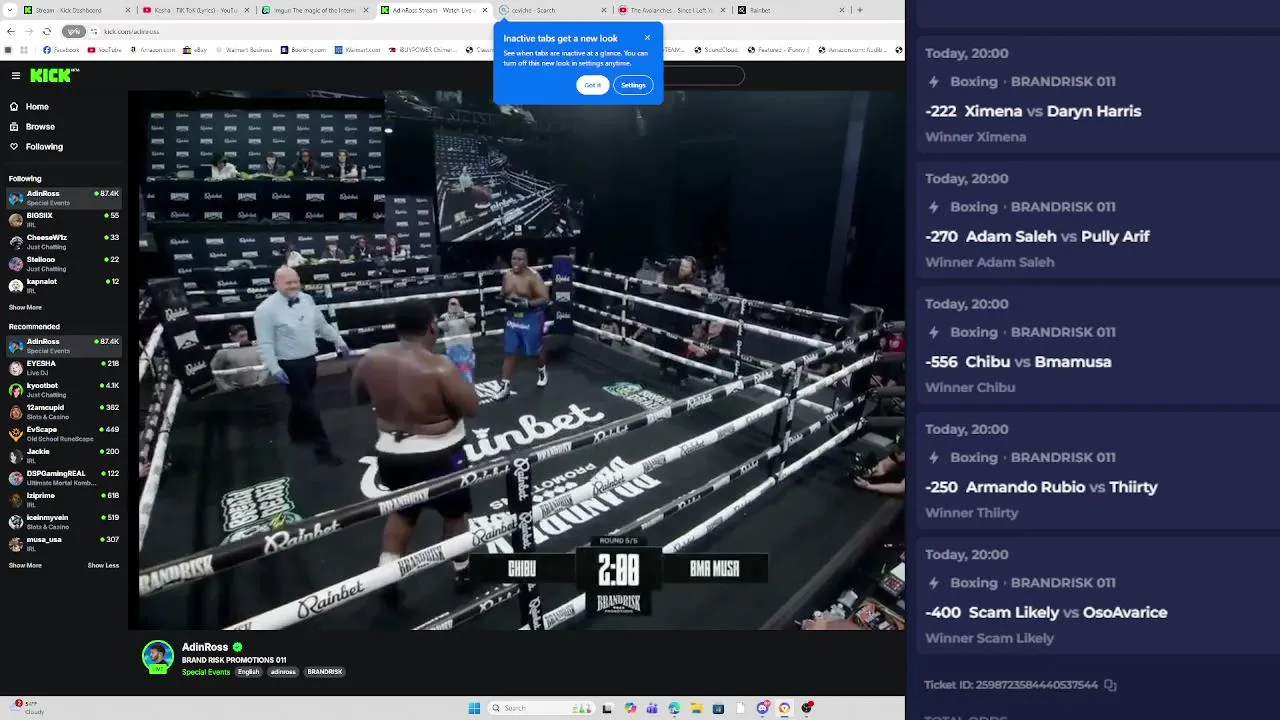This screenshot has width=1280, height=720.
Task: Switch to the Imgur browser tab
Action: pos(316,10)
